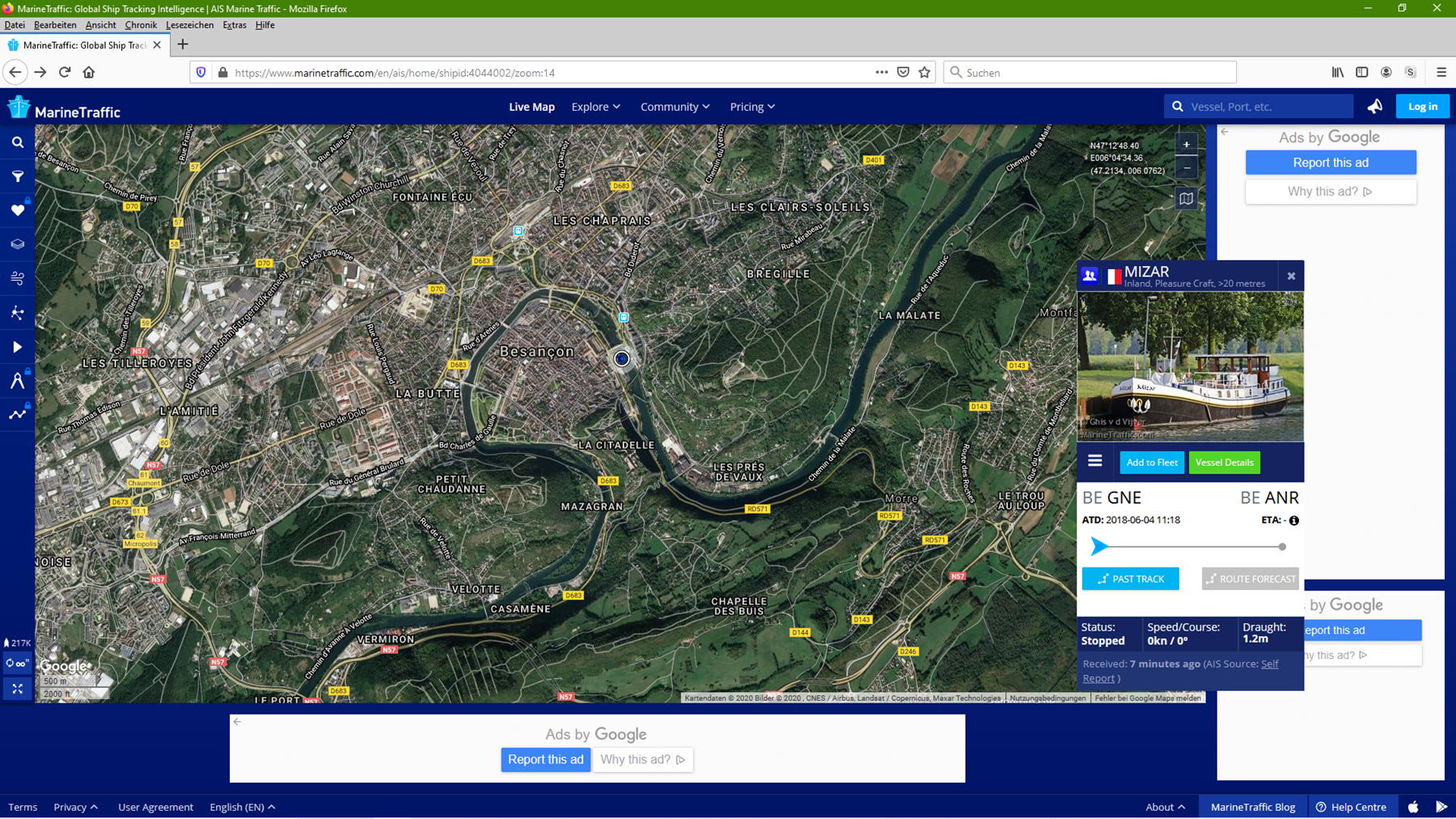Open the route planner line-chart icon

[17, 415]
